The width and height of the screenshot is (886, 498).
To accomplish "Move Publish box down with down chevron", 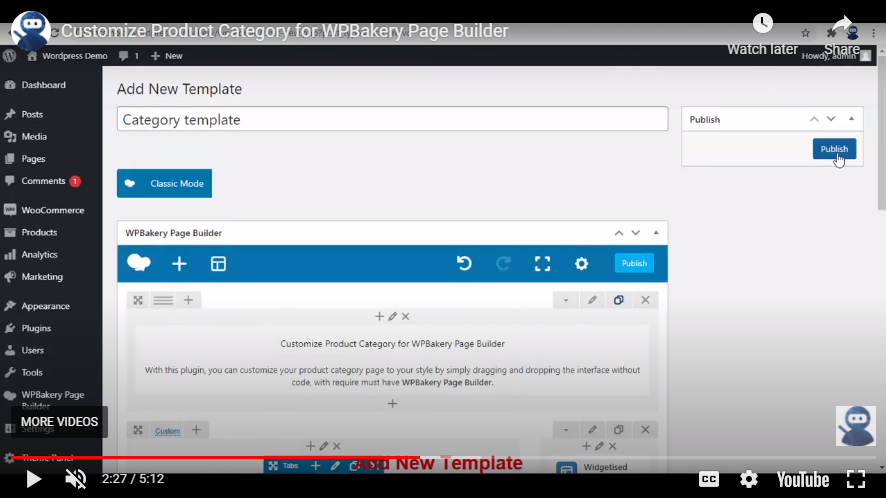I will pos(831,119).
